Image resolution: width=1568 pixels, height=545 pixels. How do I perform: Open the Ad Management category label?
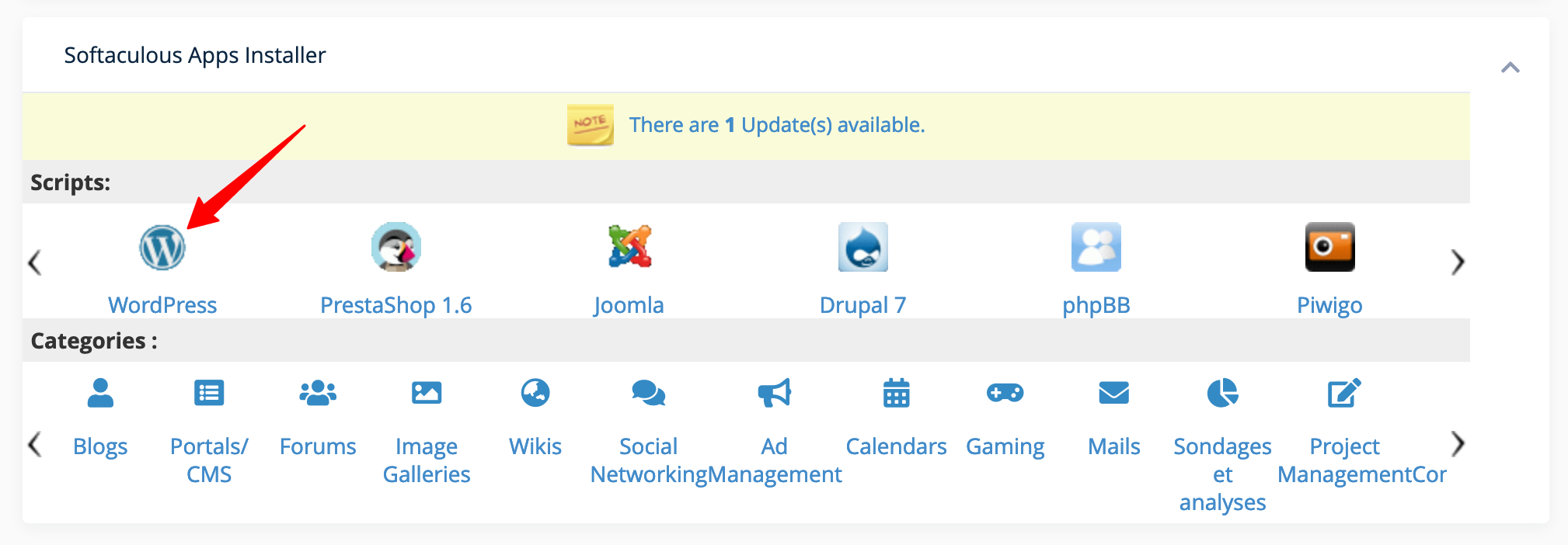tap(775, 460)
